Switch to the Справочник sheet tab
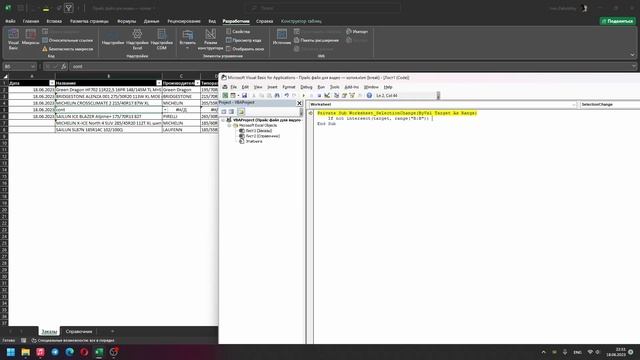This screenshot has height=360, width=640. (79, 331)
